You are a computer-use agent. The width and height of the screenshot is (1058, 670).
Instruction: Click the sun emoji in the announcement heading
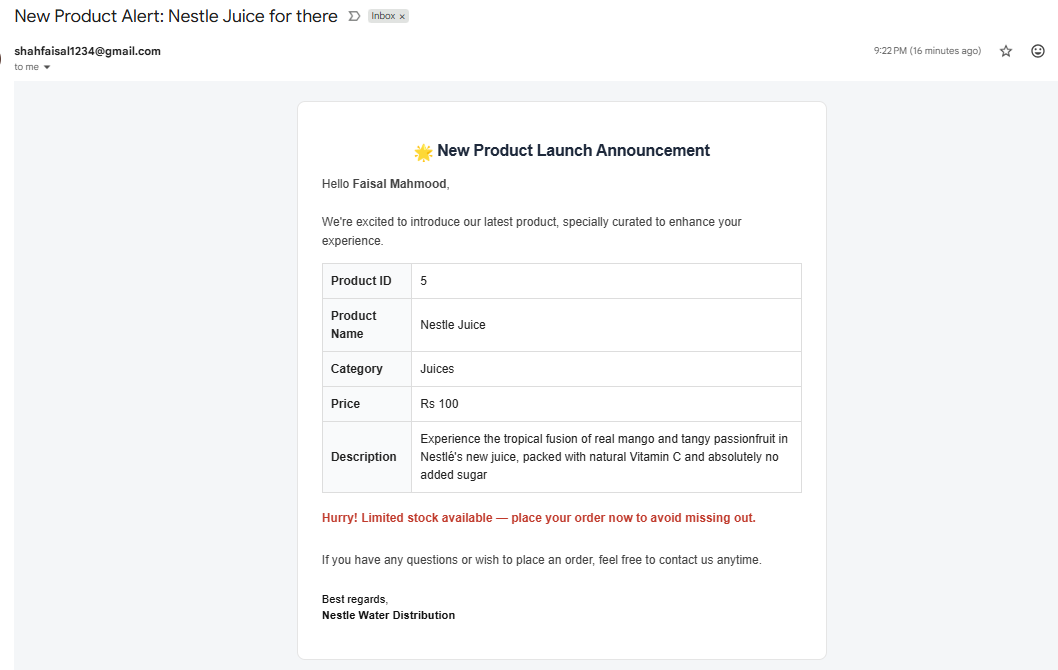click(422, 150)
